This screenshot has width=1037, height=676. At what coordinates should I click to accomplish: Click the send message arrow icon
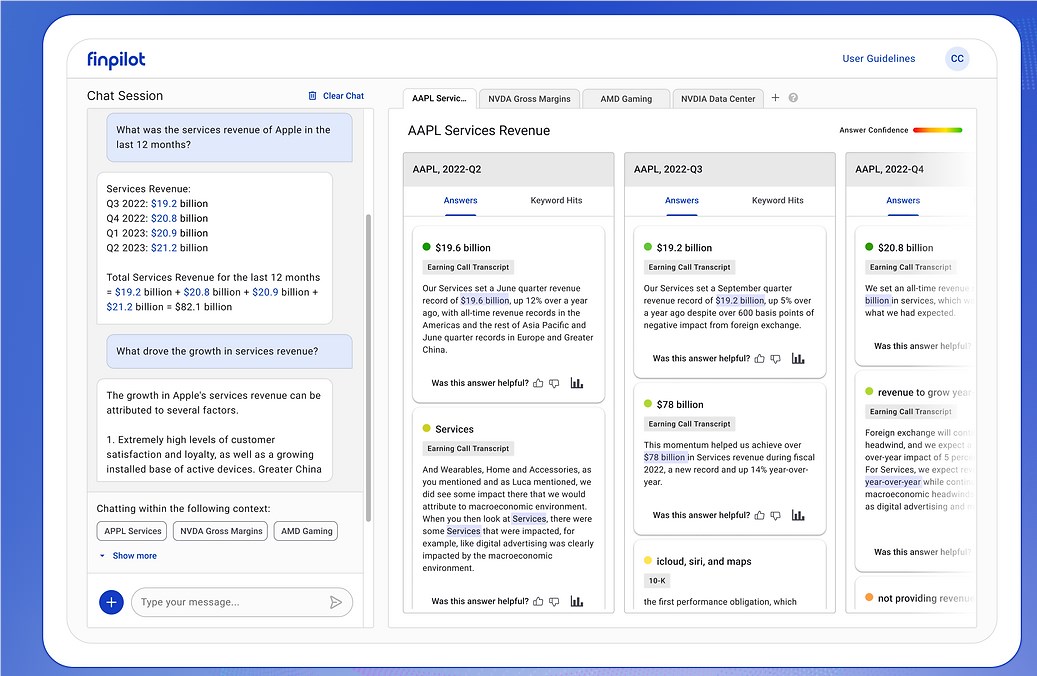pyautogui.click(x=336, y=602)
